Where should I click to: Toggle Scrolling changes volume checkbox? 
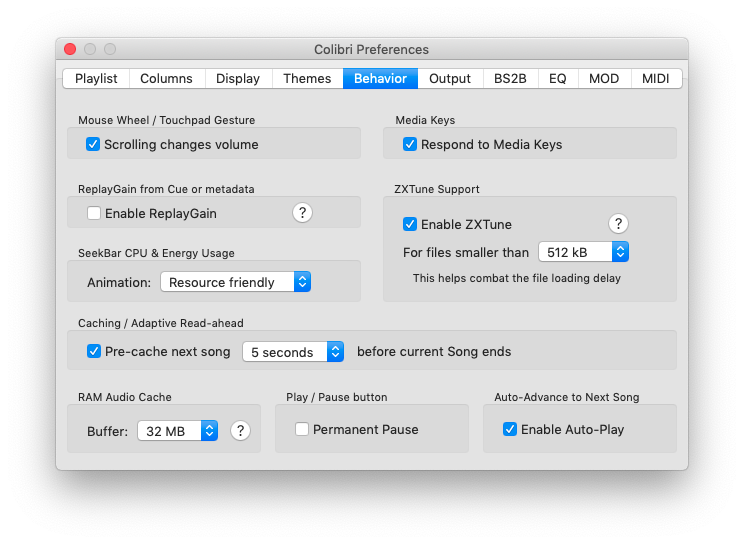(93, 144)
